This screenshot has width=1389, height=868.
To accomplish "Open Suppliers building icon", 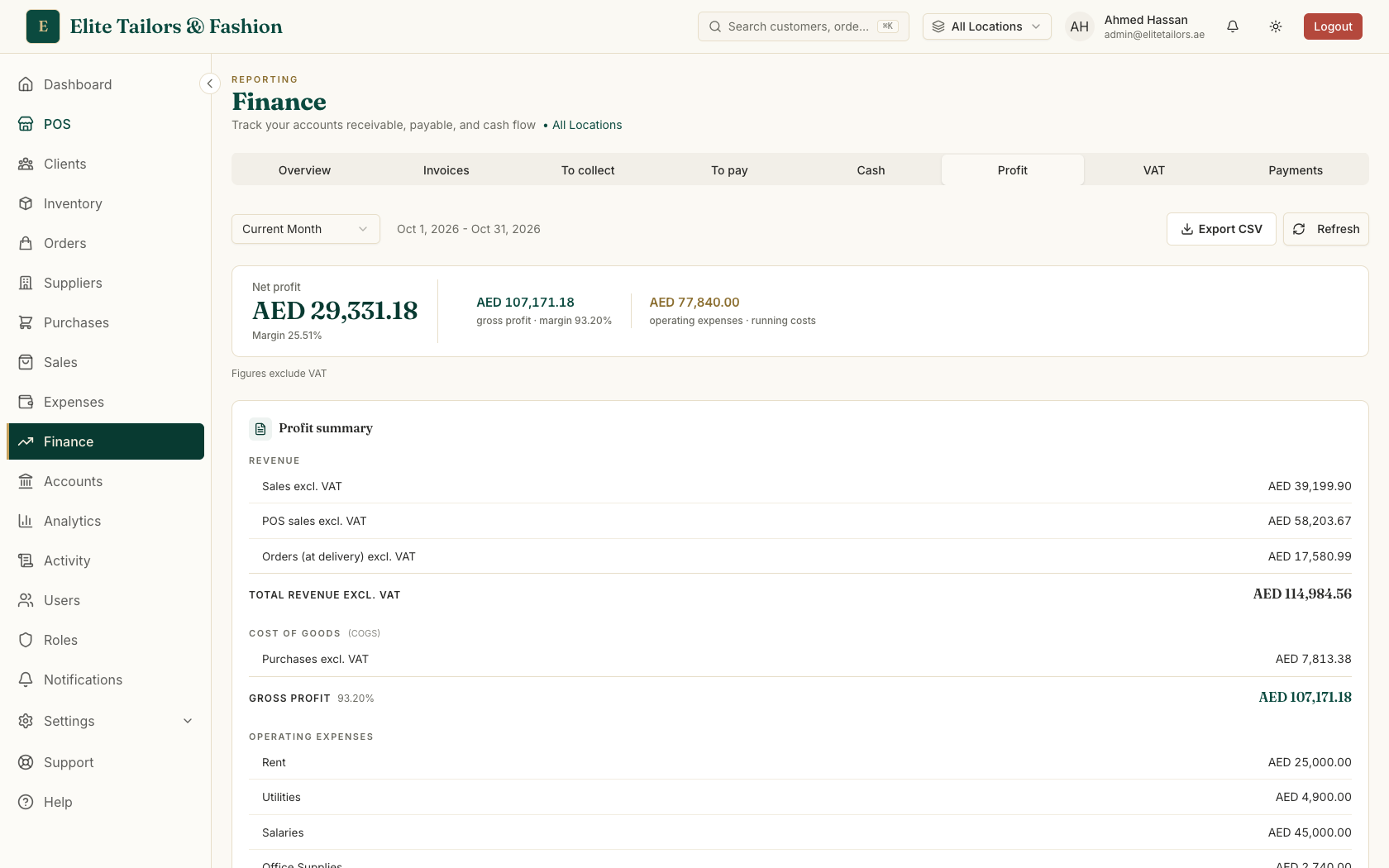I will tap(26, 283).
